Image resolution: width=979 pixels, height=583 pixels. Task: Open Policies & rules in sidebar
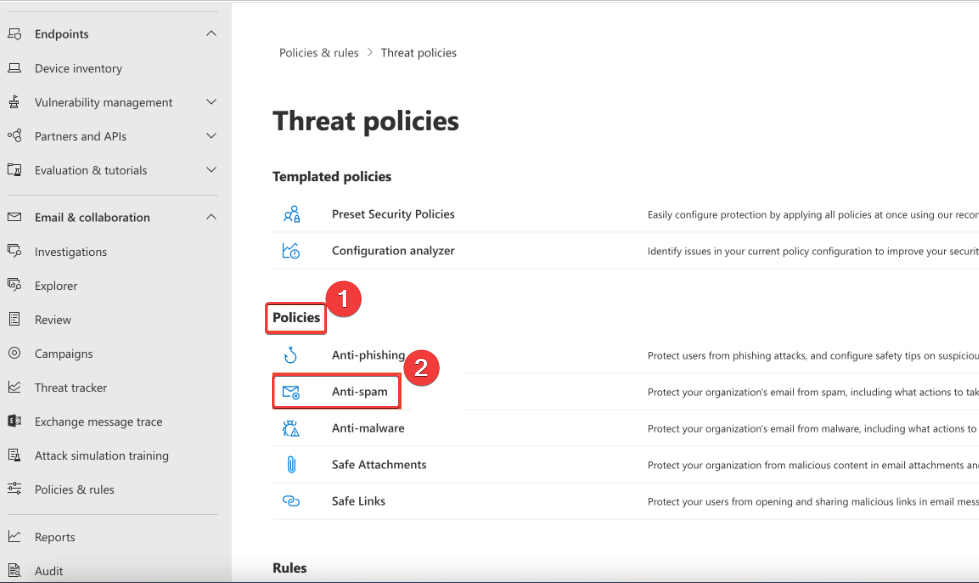[74, 489]
